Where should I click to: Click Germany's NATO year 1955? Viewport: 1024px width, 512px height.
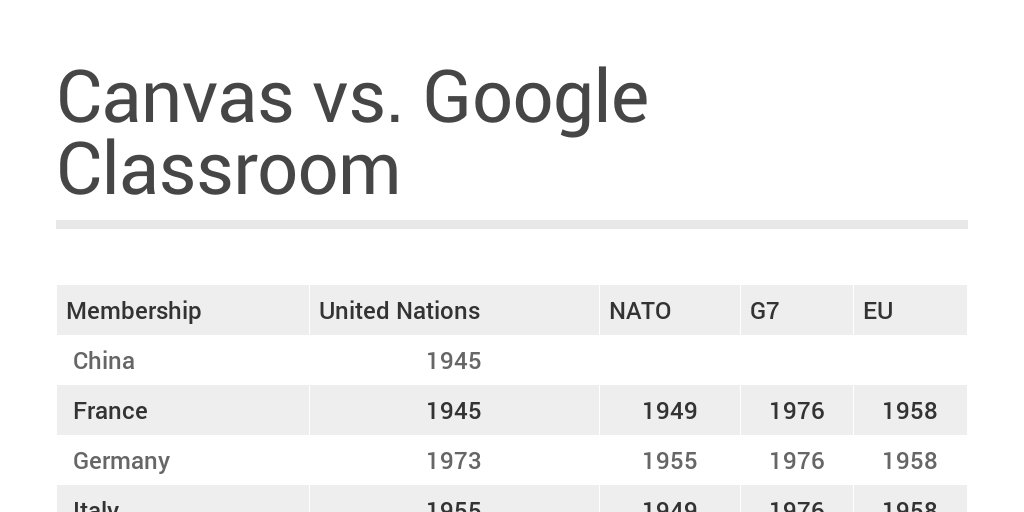669,461
